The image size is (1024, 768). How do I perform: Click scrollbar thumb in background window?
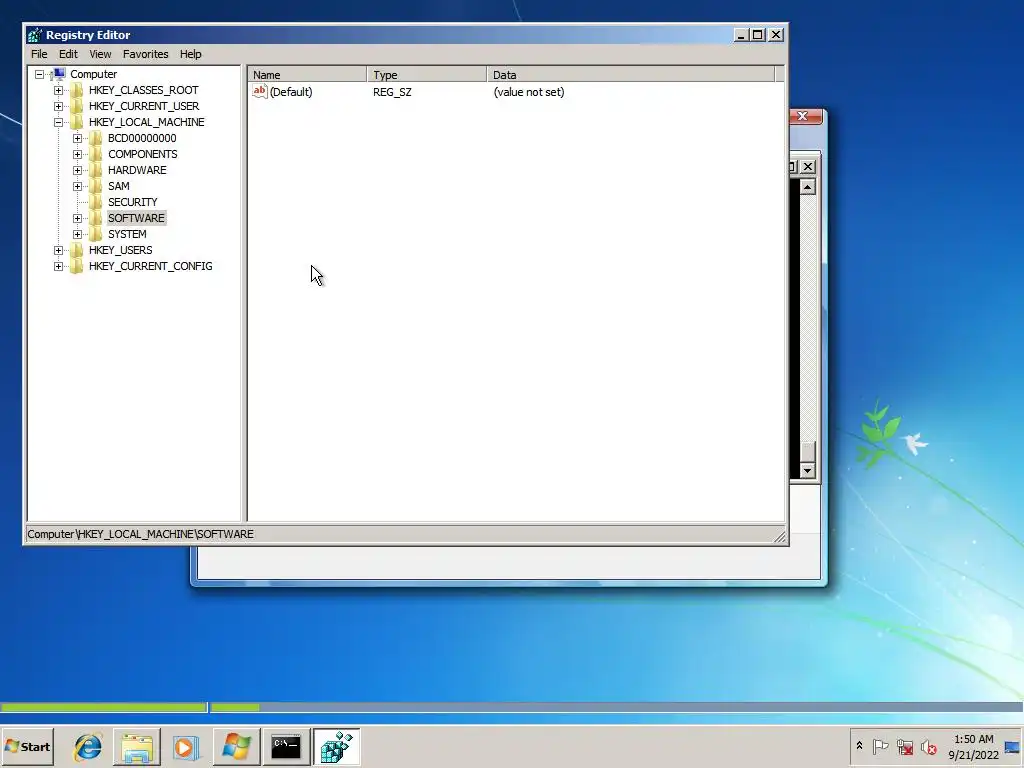[808, 452]
